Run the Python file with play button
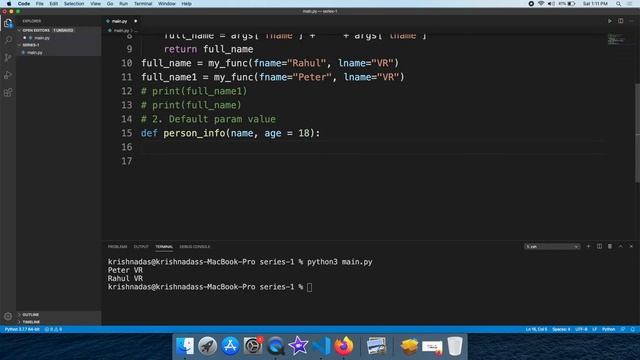This screenshot has width=640, height=360. pyautogui.click(x=610, y=21)
